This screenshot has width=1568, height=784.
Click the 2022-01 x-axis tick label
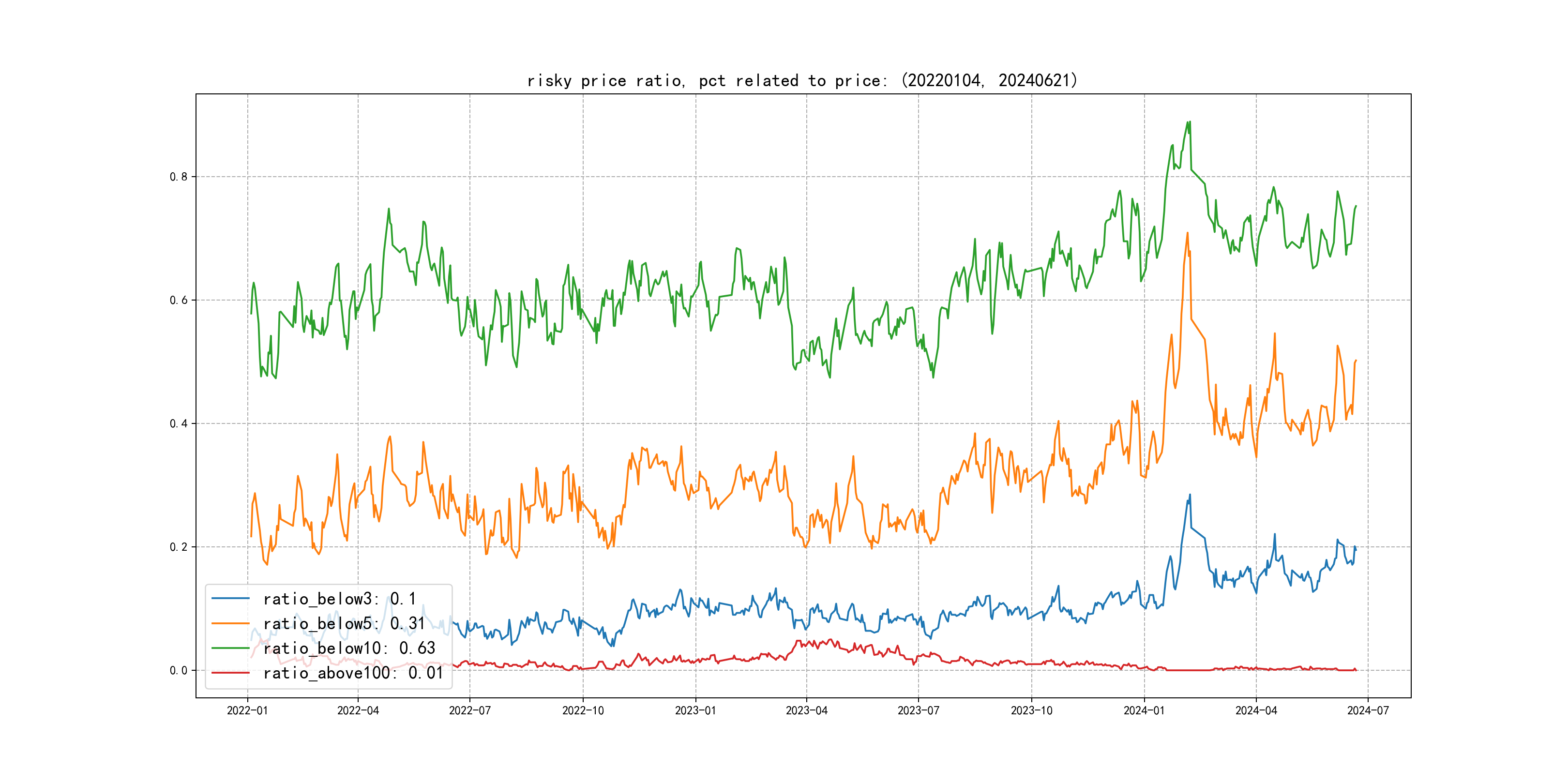[247, 710]
